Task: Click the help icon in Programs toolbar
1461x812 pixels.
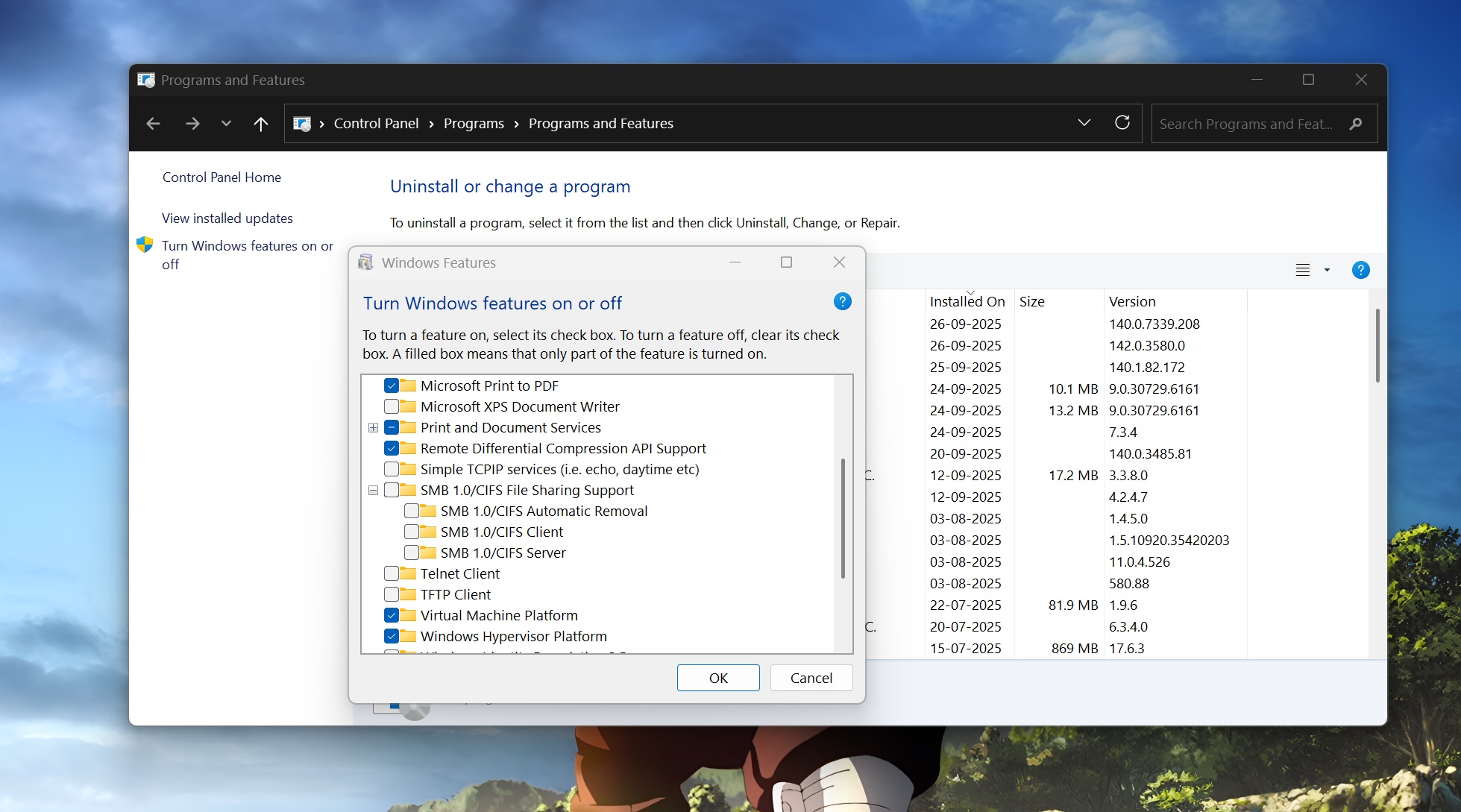Action: (1360, 270)
